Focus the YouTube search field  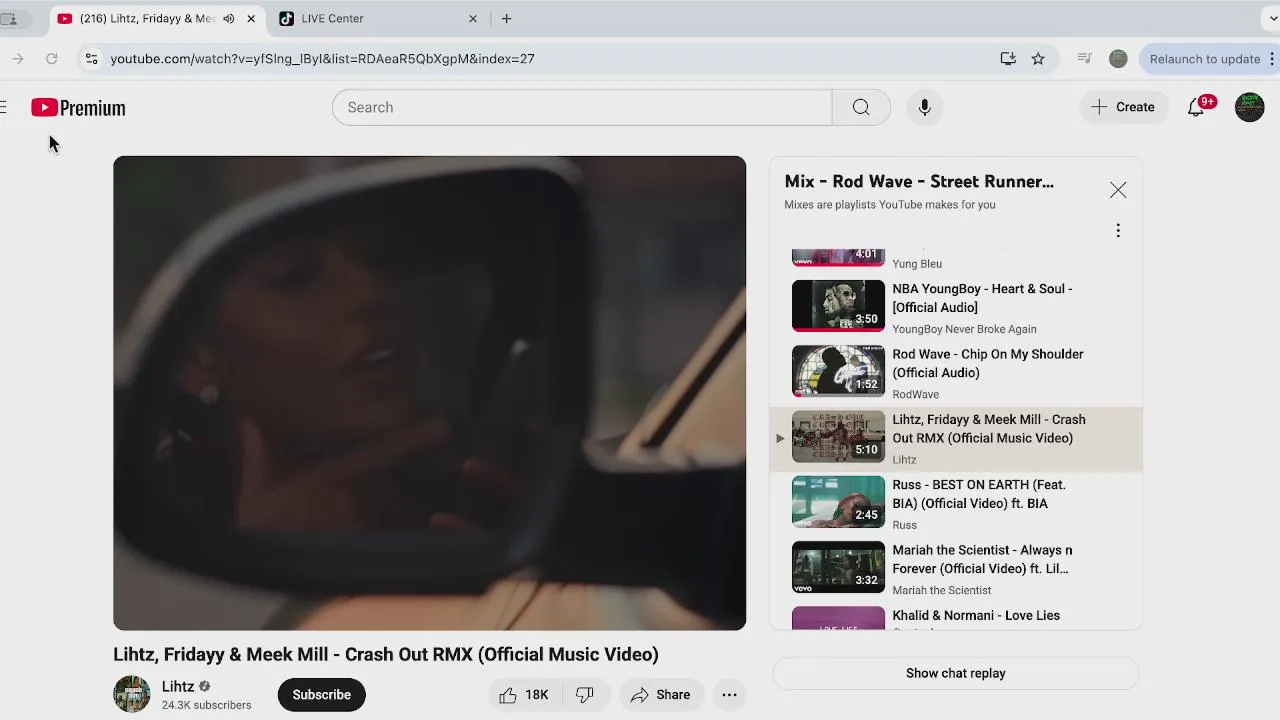pos(582,107)
